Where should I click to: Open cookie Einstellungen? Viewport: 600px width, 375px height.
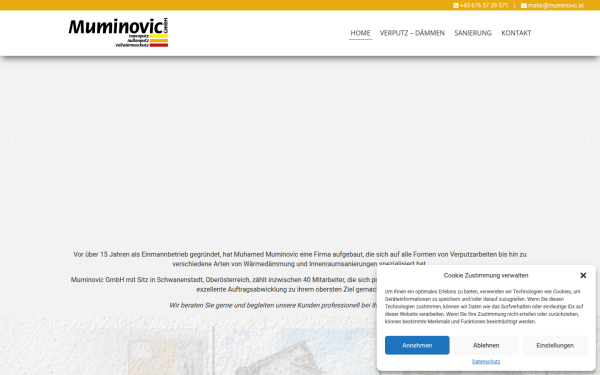click(555, 345)
